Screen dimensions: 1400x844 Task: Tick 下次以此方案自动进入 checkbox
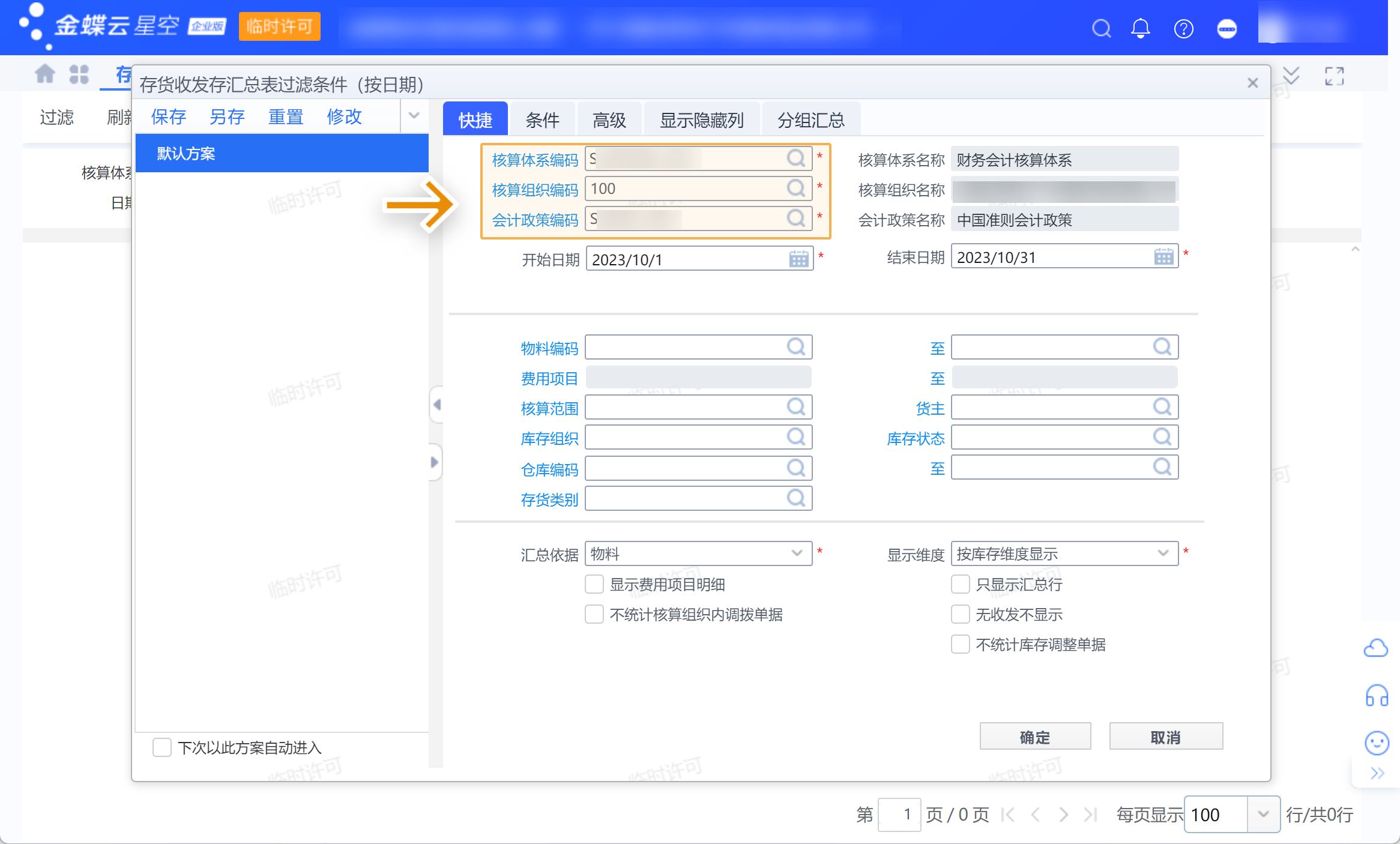[x=162, y=747]
